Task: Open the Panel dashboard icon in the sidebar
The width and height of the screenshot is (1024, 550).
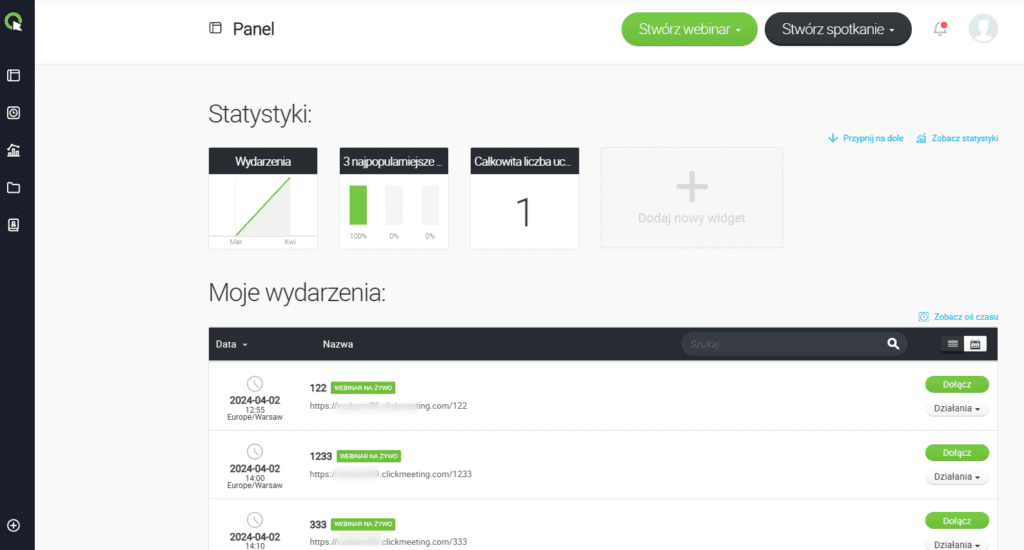Action: 14,75
